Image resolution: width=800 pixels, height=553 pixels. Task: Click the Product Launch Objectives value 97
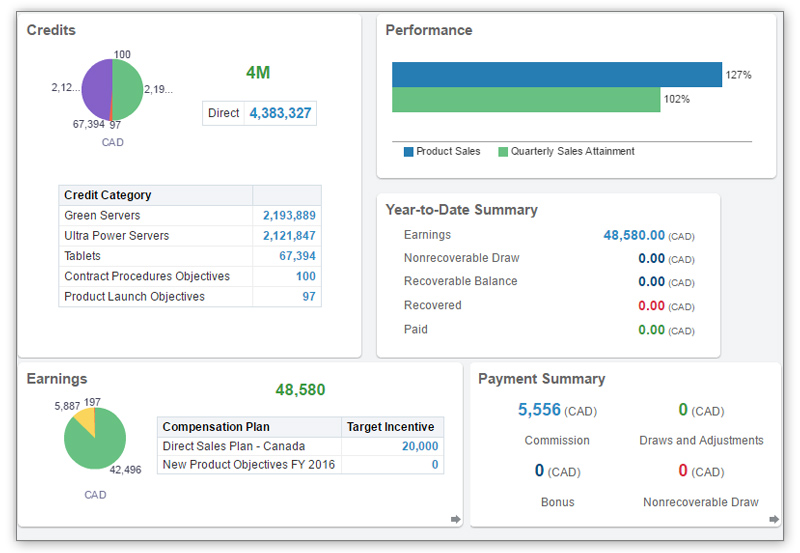point(308,297)
